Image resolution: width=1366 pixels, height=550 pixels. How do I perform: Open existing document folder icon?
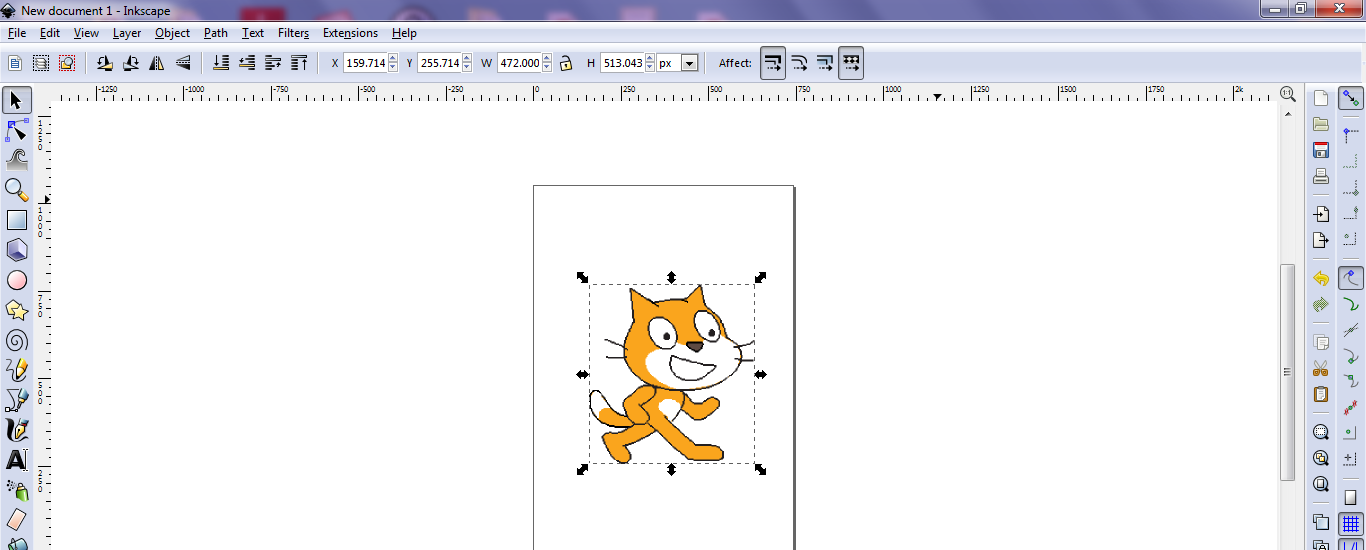1321,124
